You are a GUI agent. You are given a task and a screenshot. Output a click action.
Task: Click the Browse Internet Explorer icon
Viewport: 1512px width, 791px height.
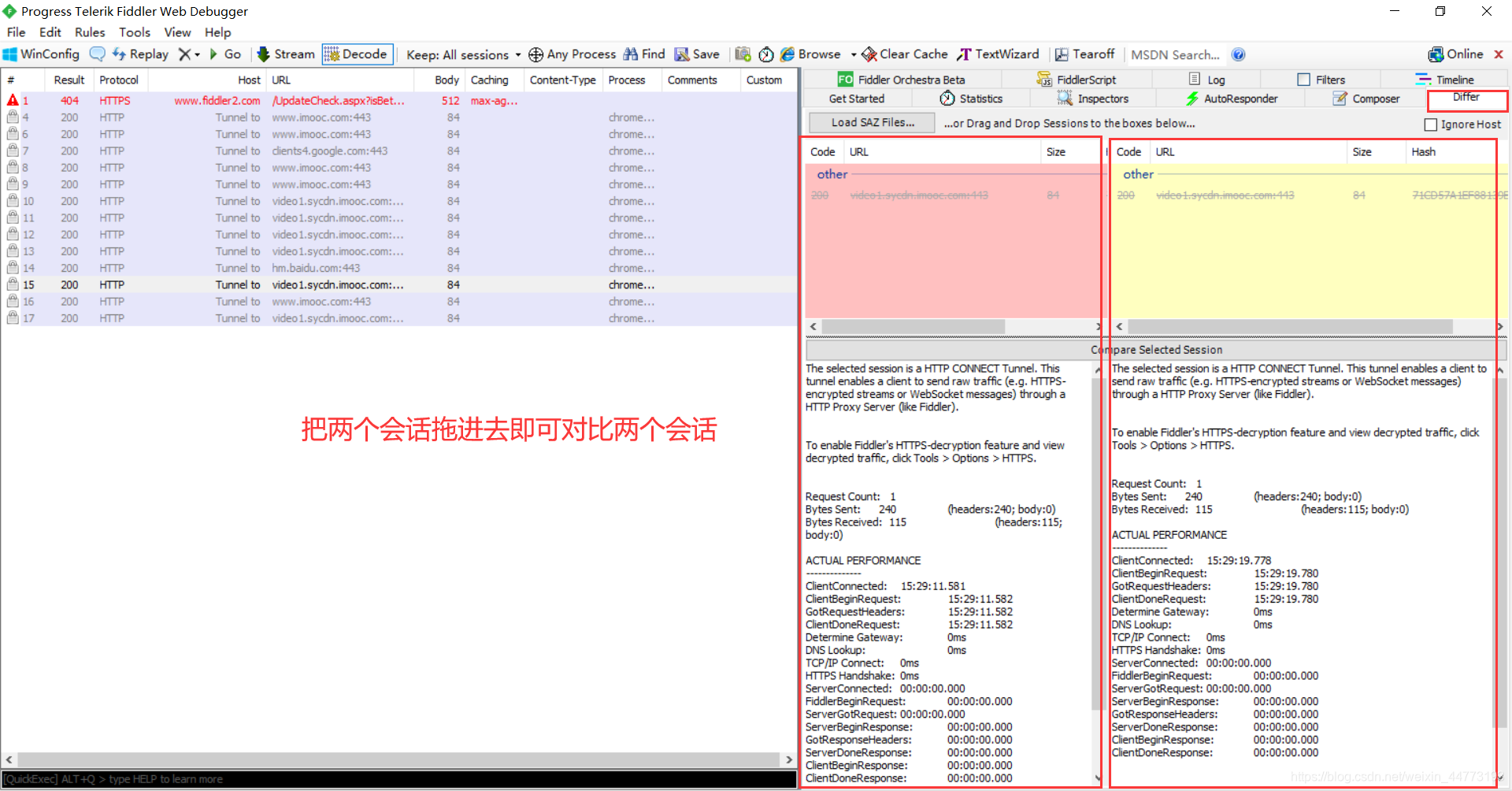(787, 54)
